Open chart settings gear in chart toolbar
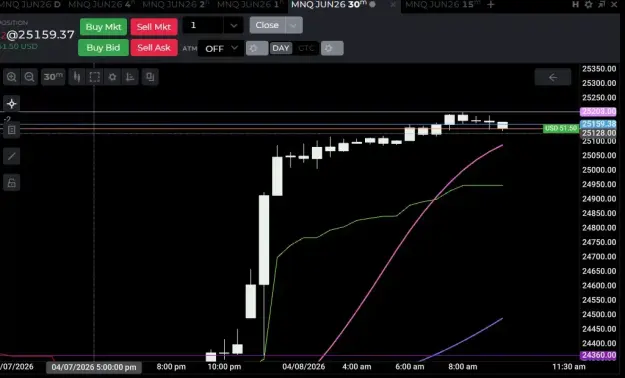 112,77
